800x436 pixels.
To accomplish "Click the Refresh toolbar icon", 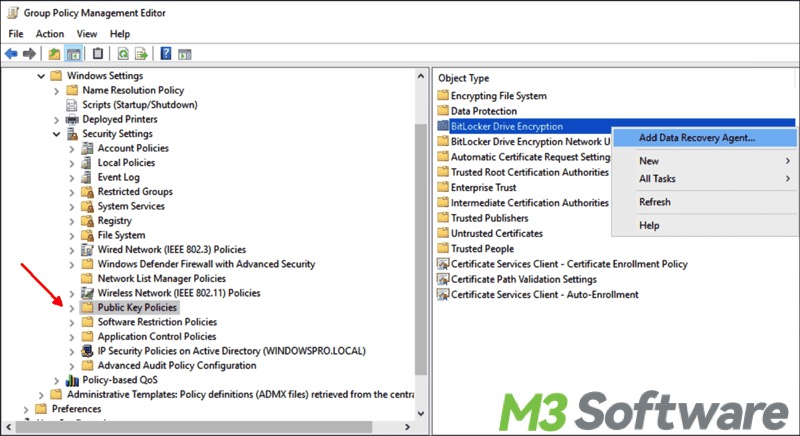I will click(x=123, y=54).
